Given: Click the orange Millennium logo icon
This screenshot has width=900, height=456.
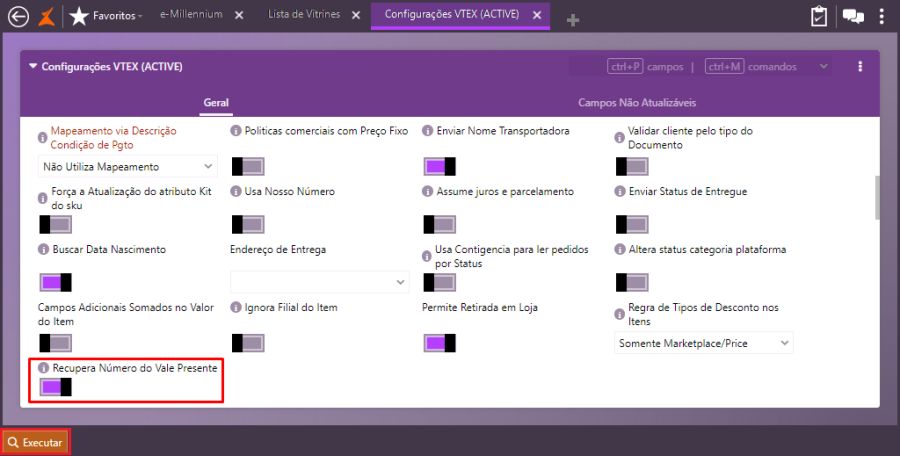Looking at the screenshot, I should (x=46, y=17).
